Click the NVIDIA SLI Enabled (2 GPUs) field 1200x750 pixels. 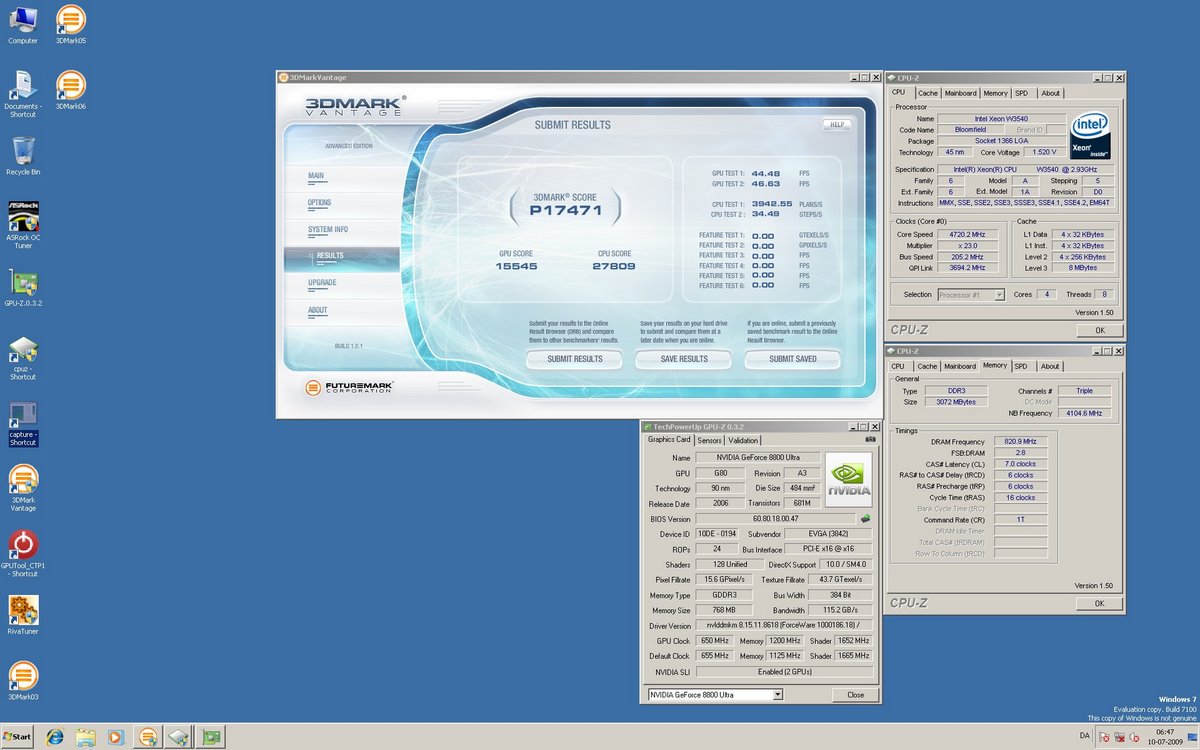click(x=784, y=672)
